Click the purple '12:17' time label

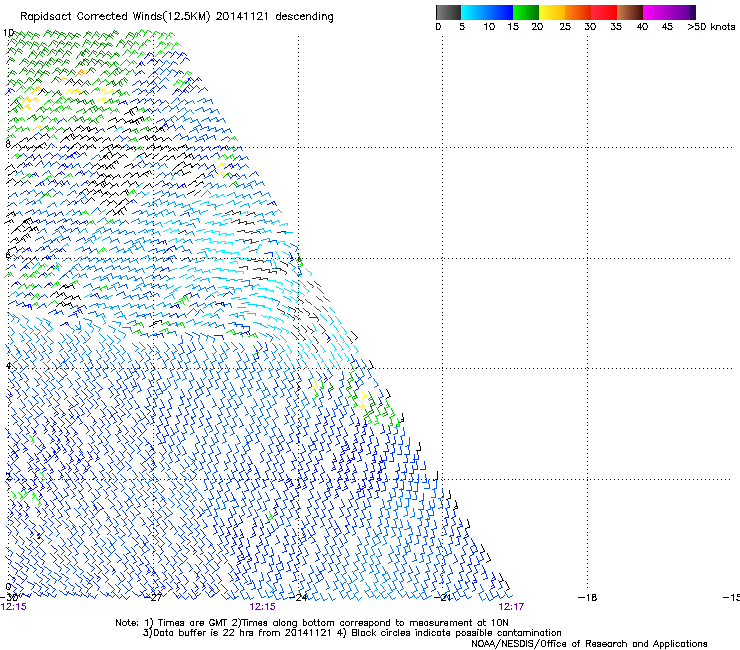511,607
